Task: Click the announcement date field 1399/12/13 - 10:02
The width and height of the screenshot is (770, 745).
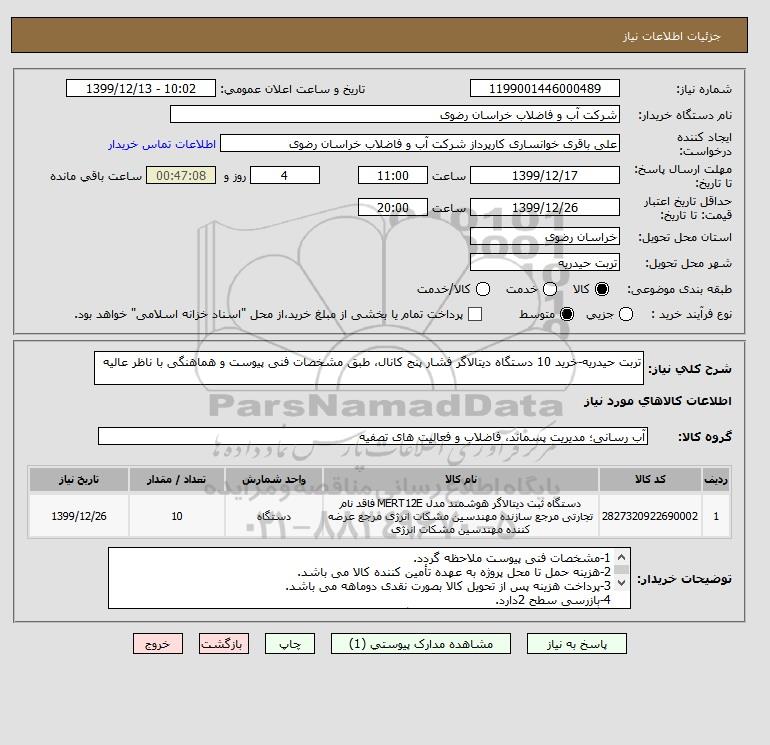Action: click(x=141, y=88)
